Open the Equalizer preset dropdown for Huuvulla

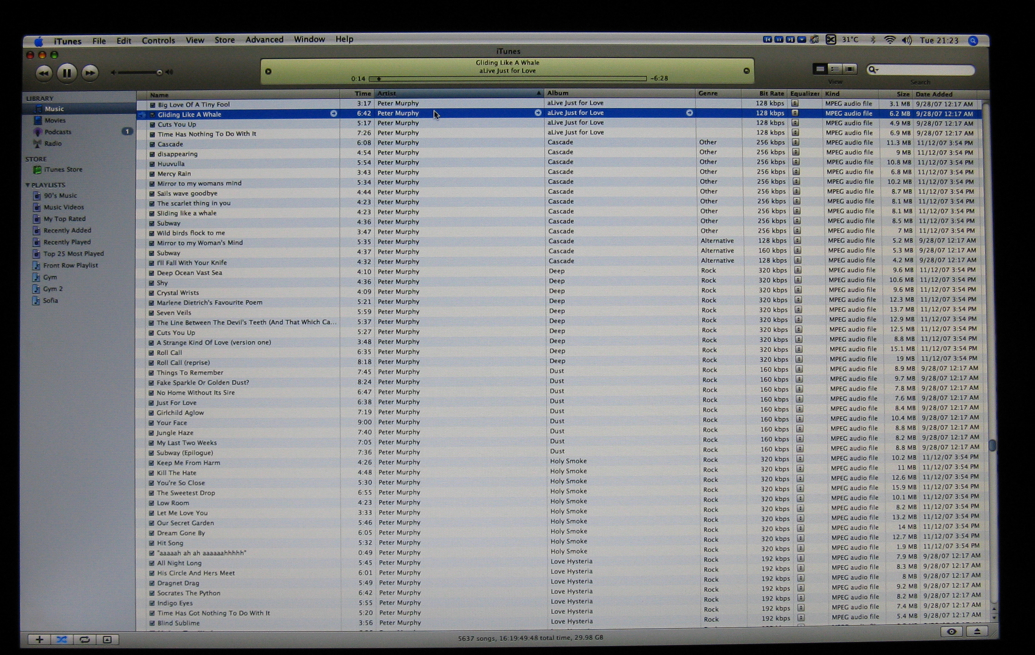tap(796, 162)
